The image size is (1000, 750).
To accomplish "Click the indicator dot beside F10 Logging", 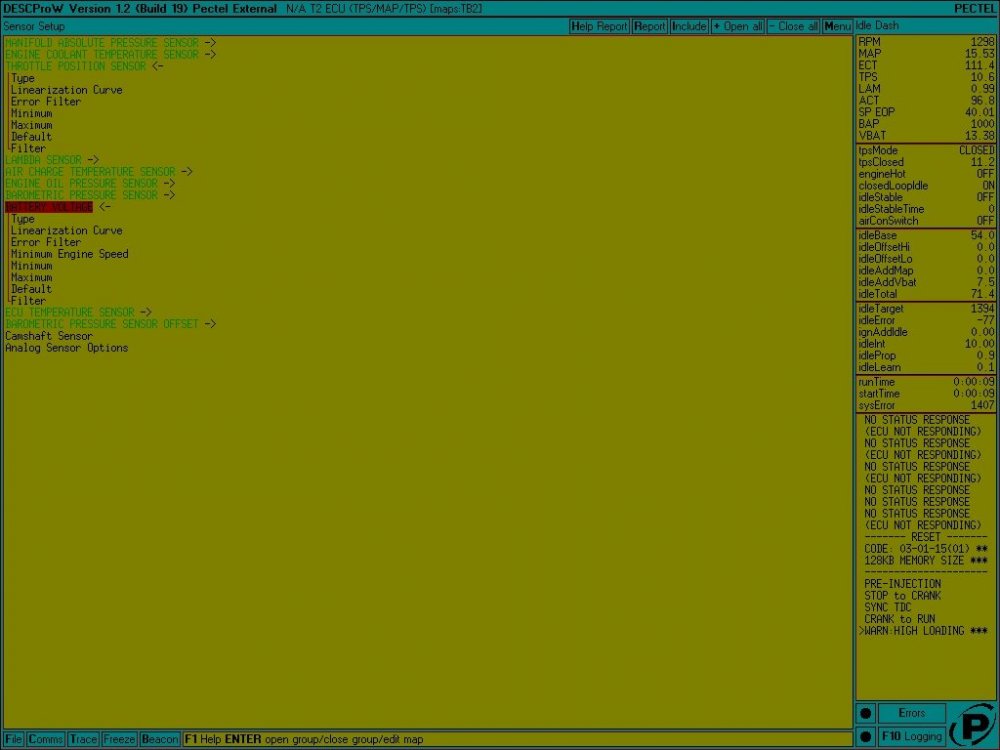I will click(x=865, y=737).
